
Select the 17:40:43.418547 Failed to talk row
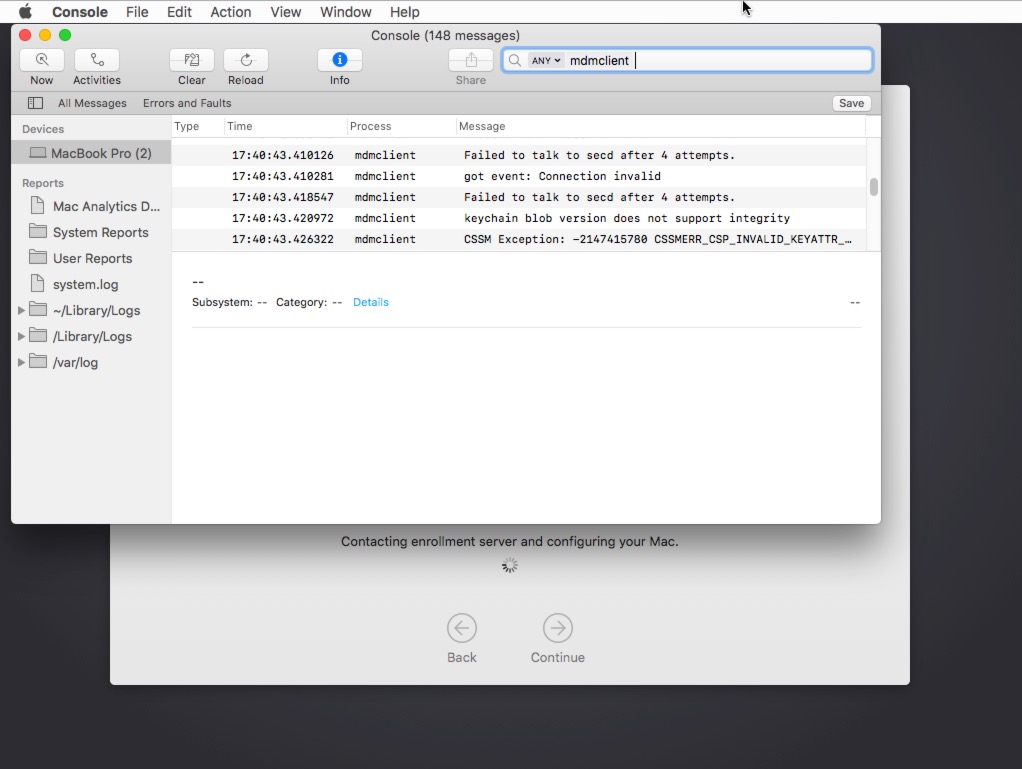pos(519,197)
